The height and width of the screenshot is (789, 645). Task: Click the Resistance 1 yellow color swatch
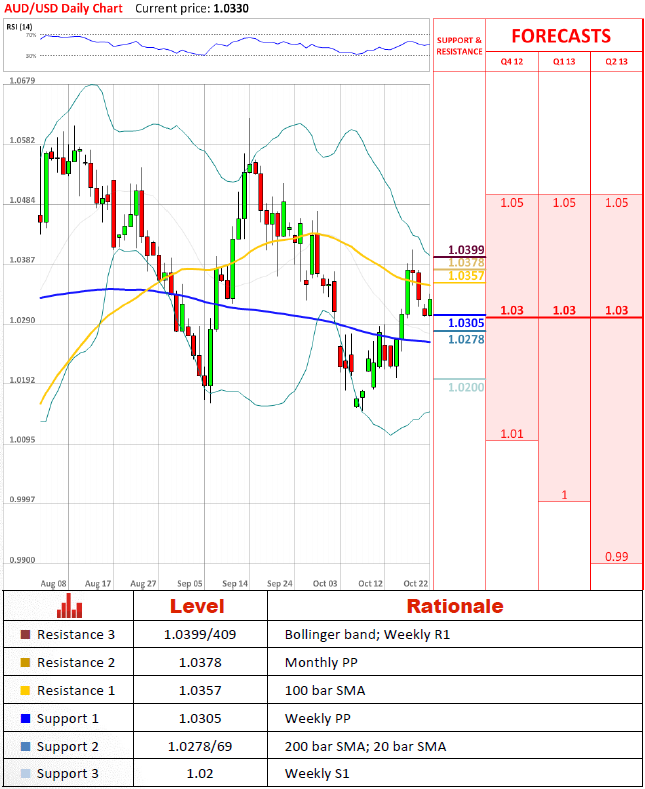tap(25, 691)
